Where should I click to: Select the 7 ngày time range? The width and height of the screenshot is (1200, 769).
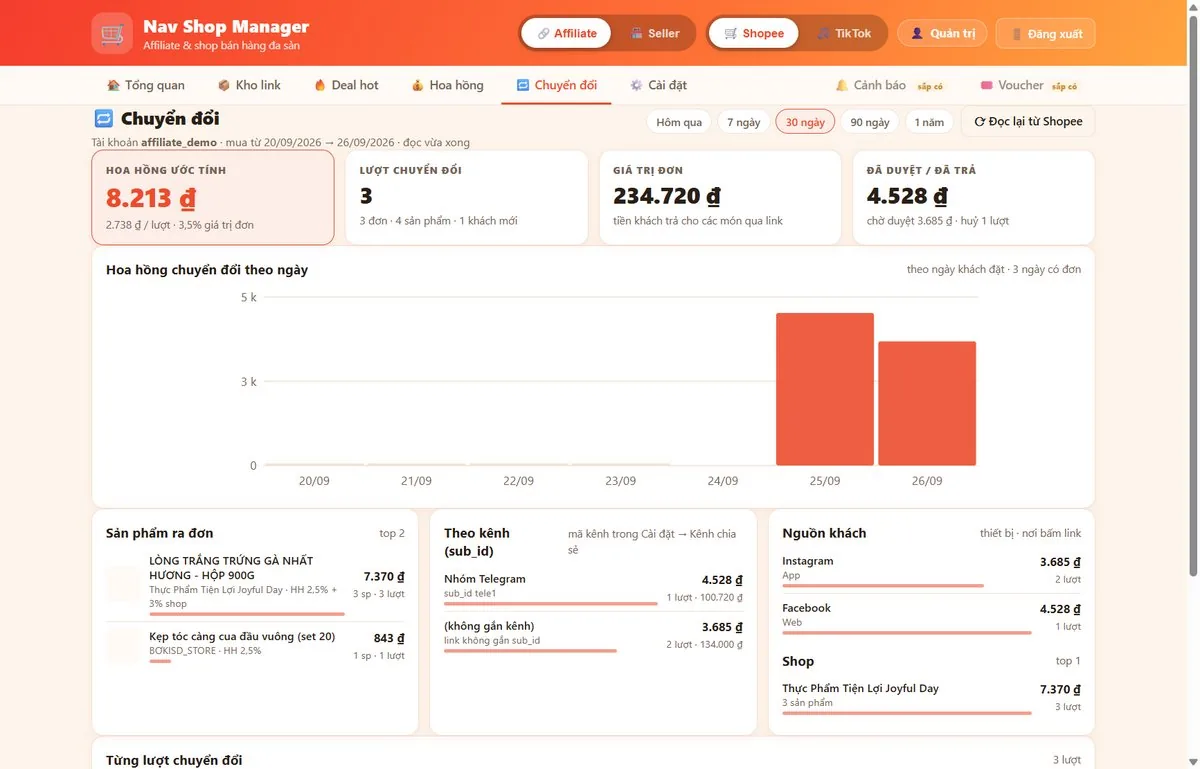point(744,122)
